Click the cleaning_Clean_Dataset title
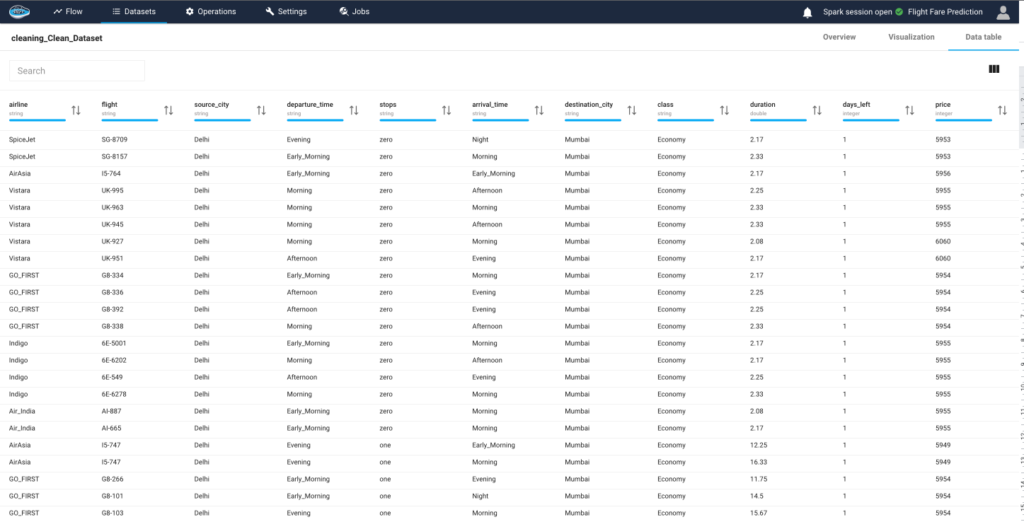The height and width of the screenshot is (522, 1024). click(x=57, y=39)
